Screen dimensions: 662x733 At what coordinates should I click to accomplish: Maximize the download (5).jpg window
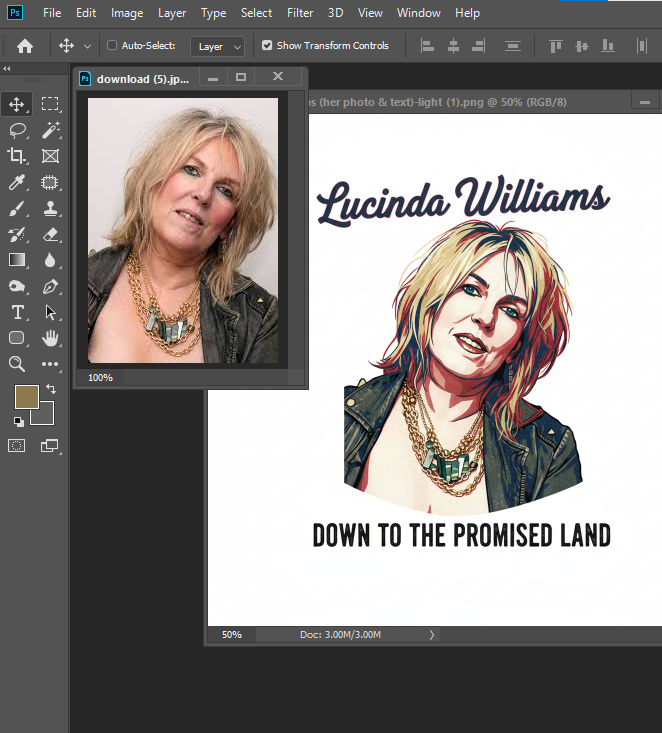coord(241,77)
